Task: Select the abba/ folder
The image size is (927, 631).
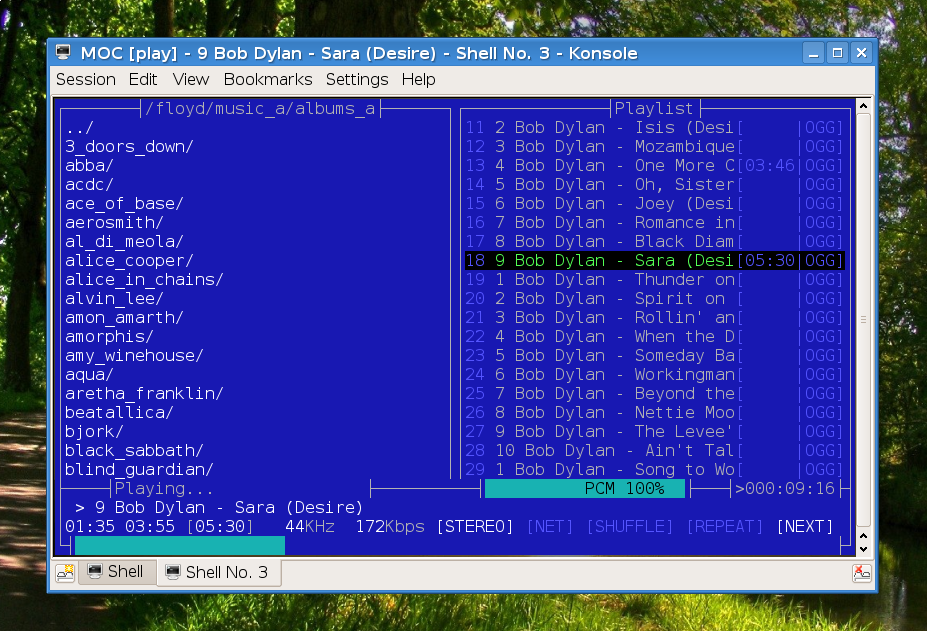Action: tap(89, 166)
